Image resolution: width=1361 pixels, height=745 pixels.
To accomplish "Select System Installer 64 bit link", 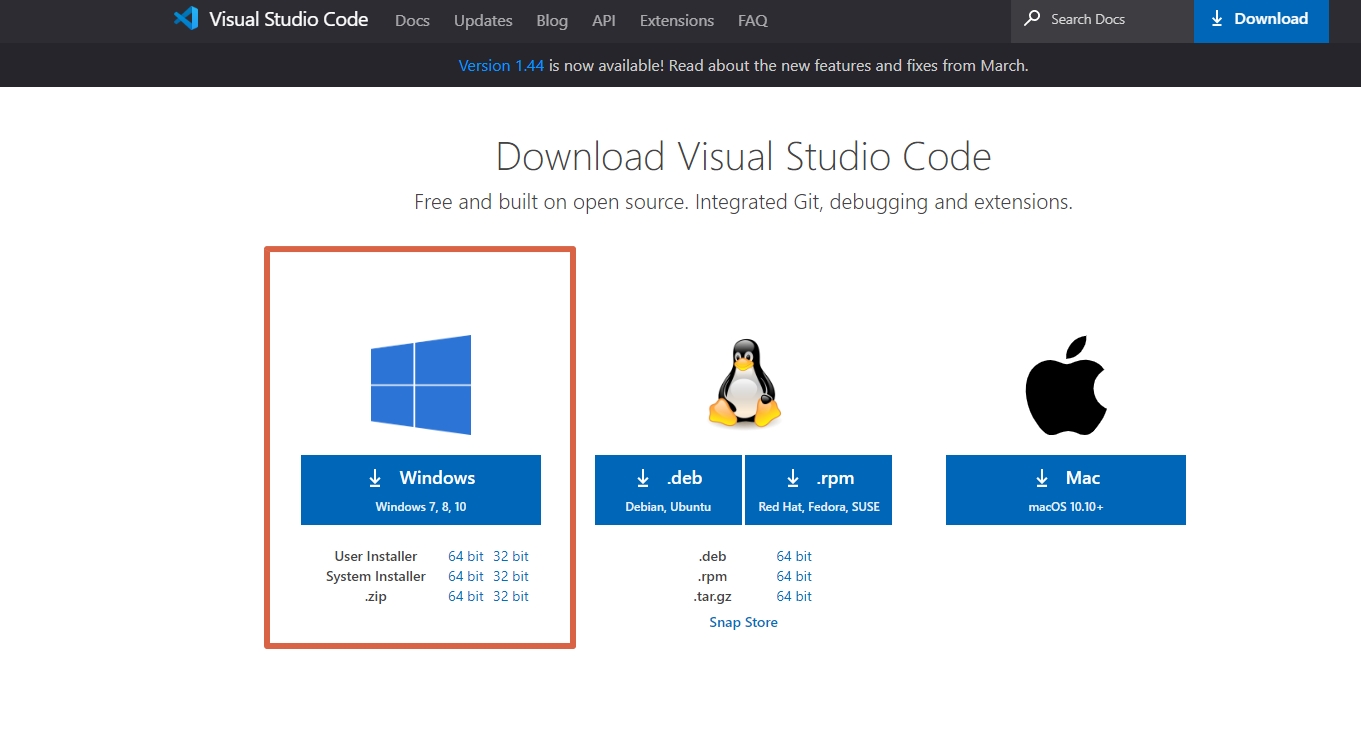I will [466, 576].
